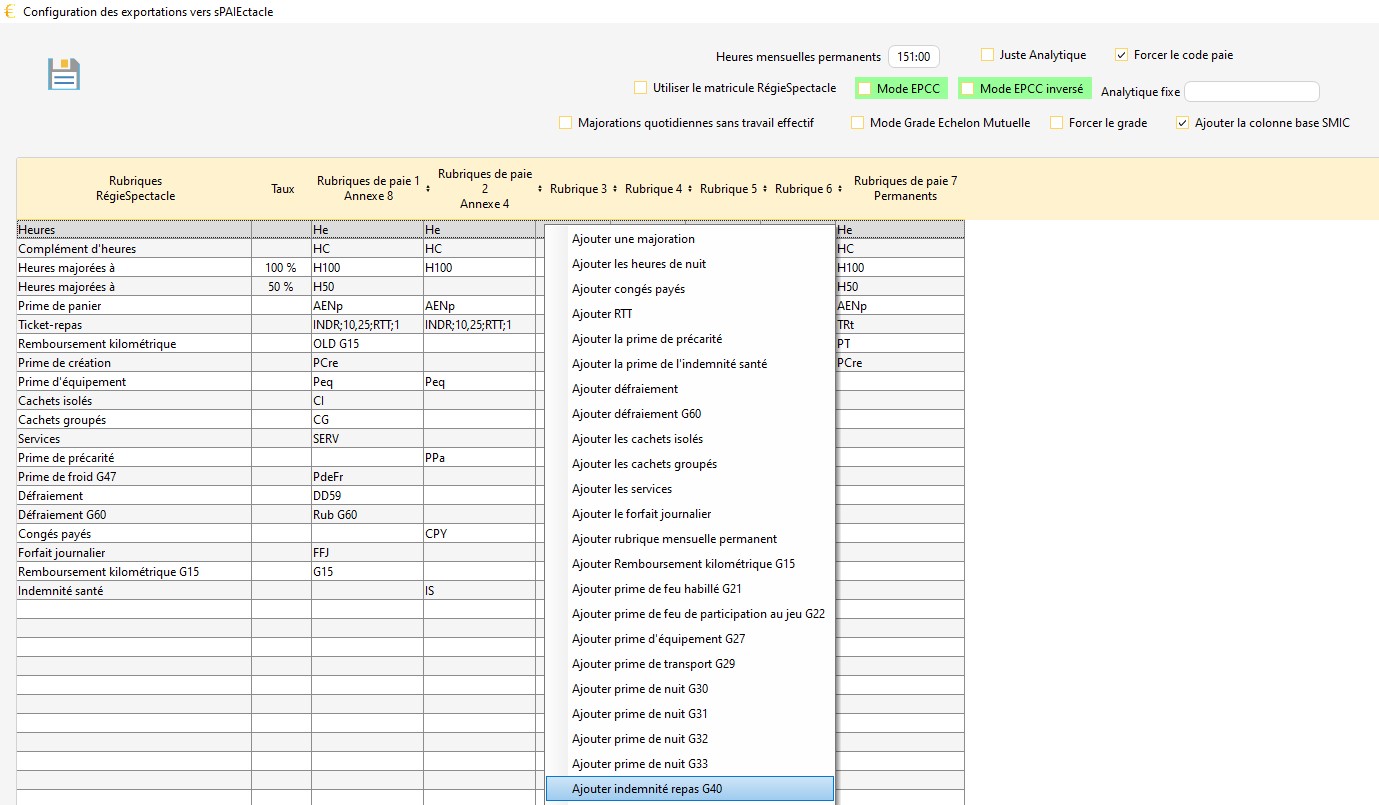The image size is (1379, 805).
Task: Pick Ajouter prime de transport G29
Action: point(653,664)
